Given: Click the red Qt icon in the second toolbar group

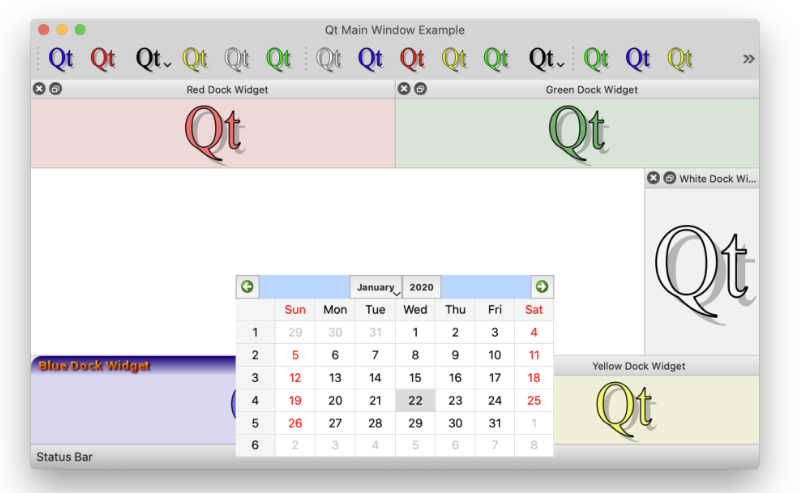Looking at the screenshot, I should [412, 59].
